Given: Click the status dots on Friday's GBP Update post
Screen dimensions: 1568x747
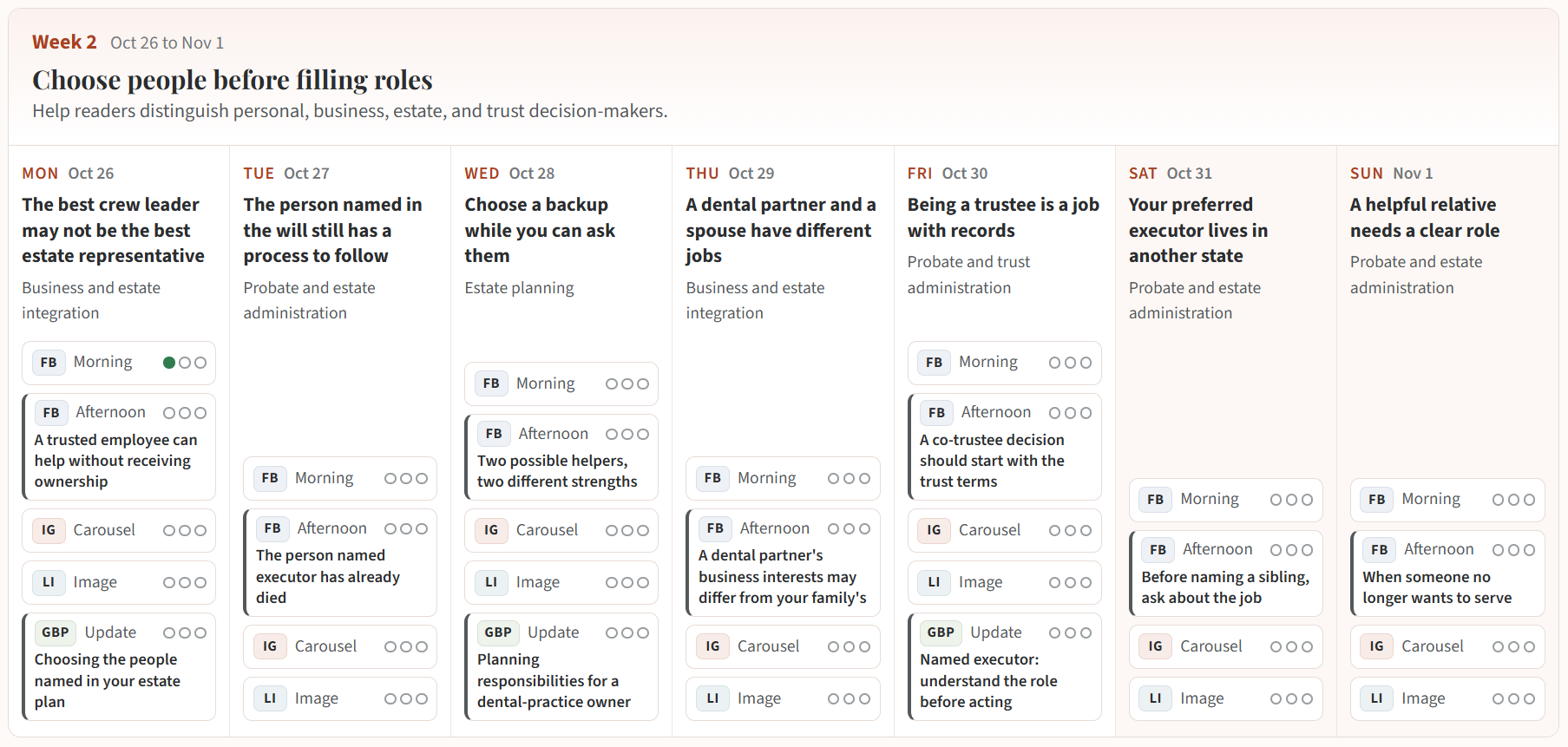Looking at the screenshot, I should 1070,632.
